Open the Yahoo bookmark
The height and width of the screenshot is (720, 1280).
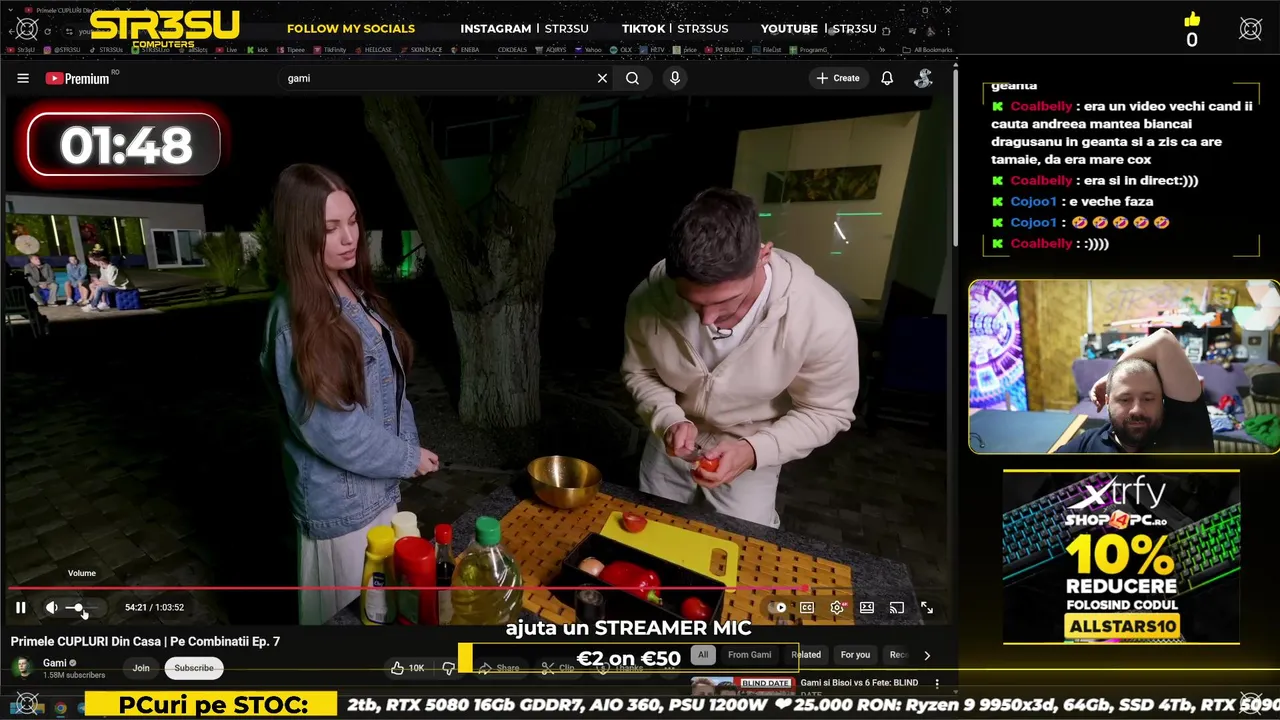587,49
